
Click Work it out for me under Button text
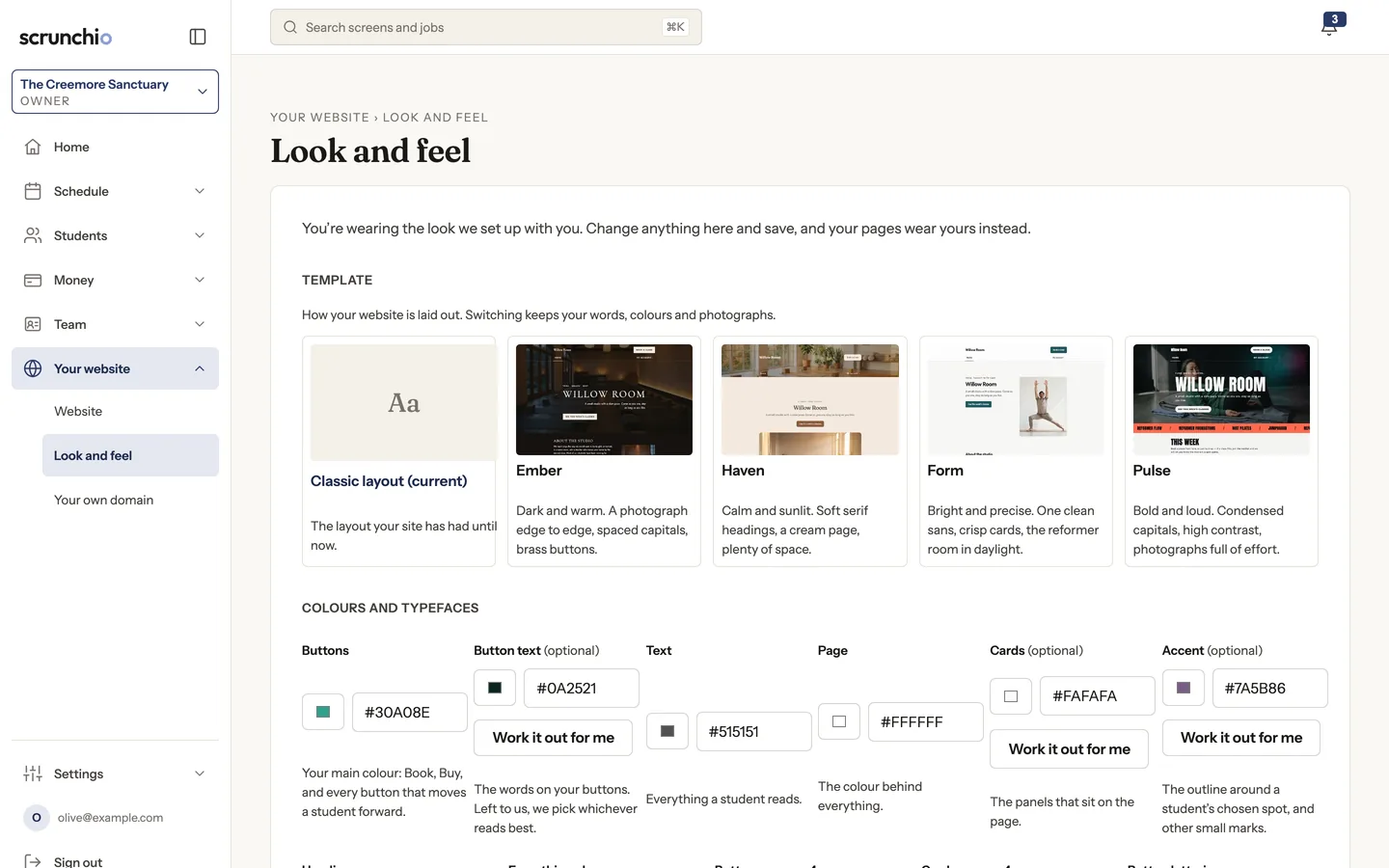coord(553,738)
